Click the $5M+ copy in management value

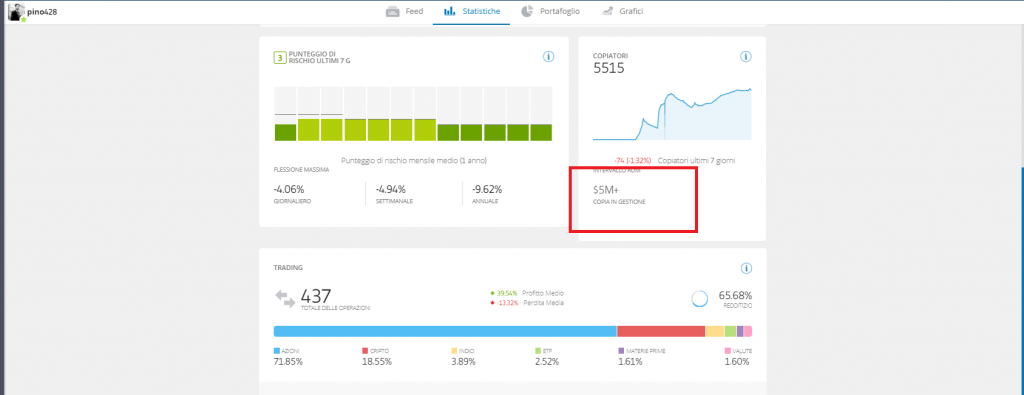point(605,190)
